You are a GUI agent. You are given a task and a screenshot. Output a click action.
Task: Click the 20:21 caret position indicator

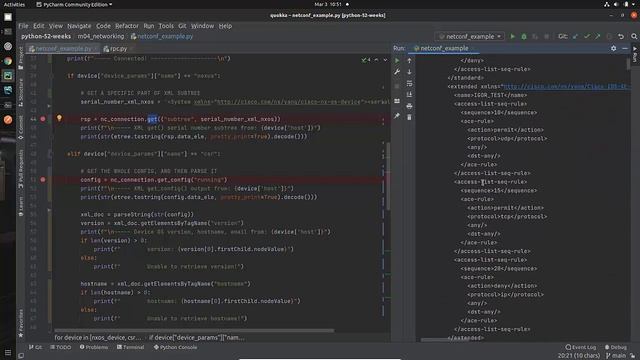coord(578,356)
